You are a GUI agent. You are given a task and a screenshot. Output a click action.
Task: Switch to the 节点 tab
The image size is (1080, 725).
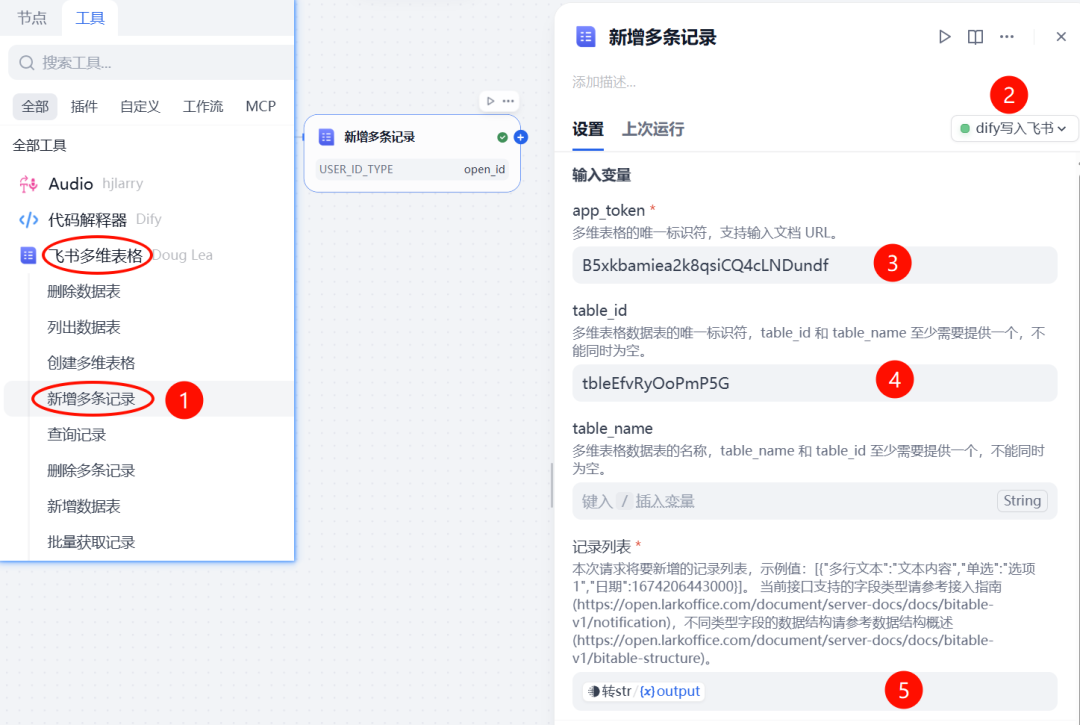pyautogui.click(x=30, y=17)
